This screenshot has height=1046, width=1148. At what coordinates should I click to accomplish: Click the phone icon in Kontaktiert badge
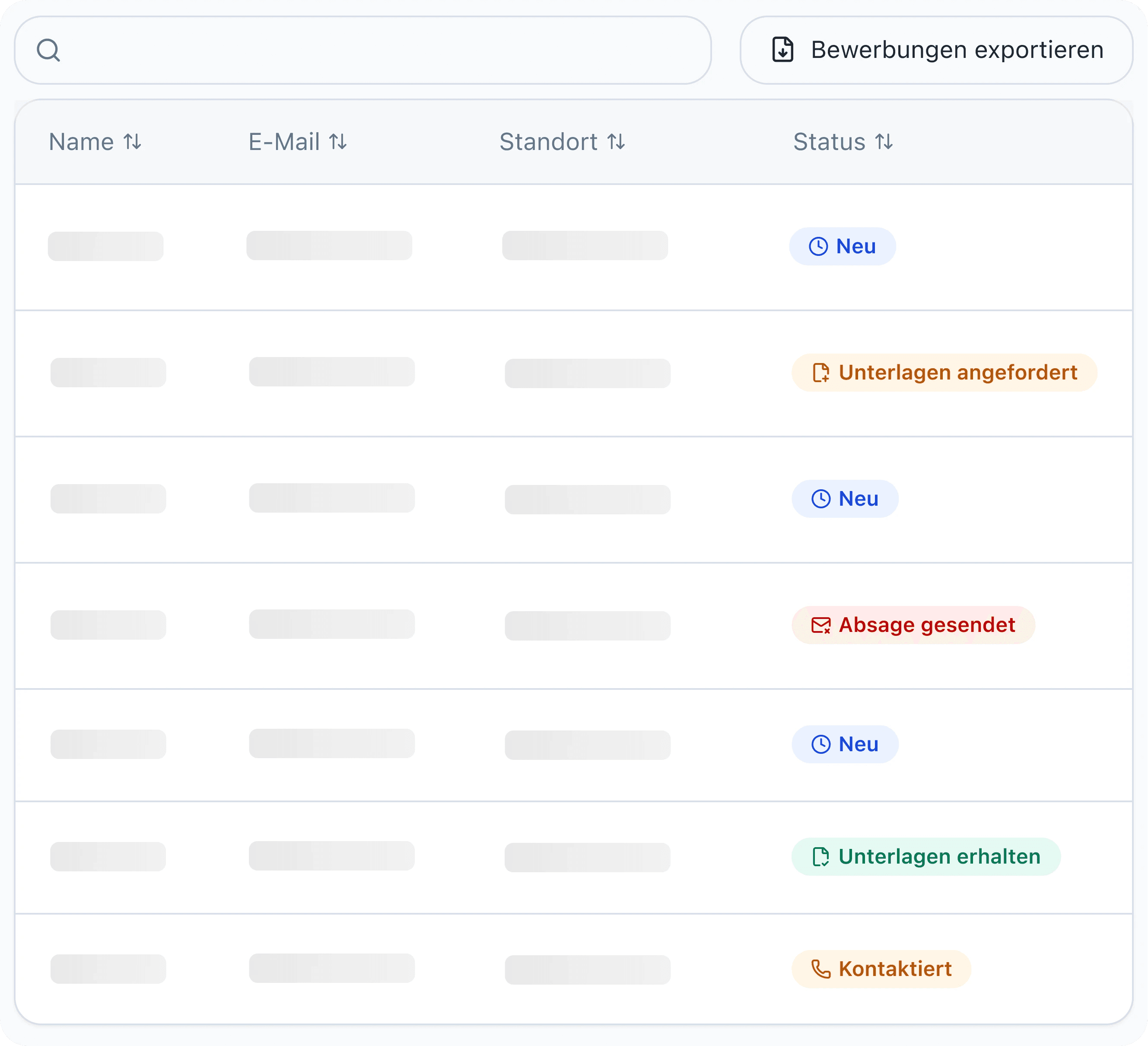[x=820, y=969]
